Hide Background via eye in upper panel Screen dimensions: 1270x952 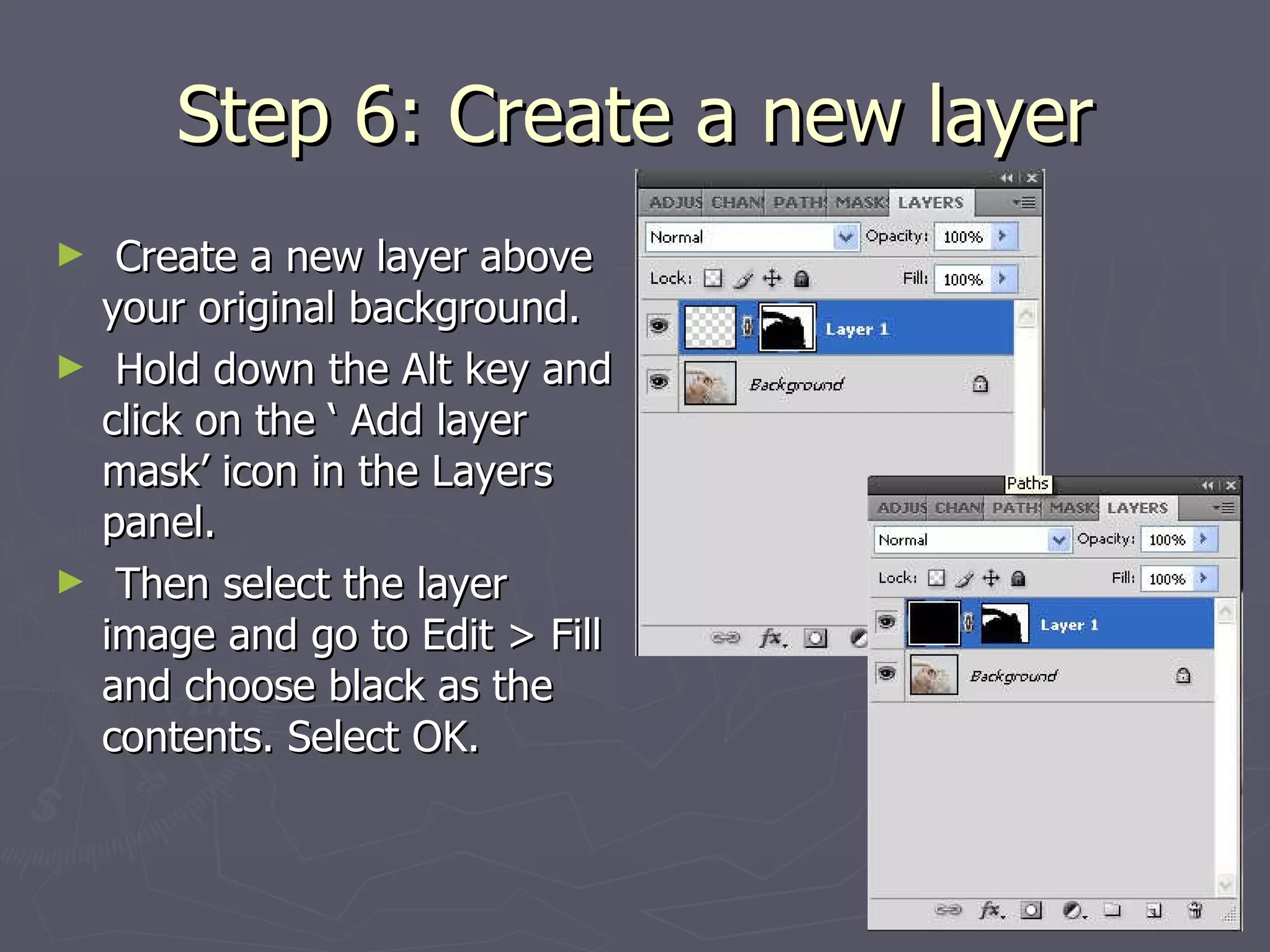[659, 381]
